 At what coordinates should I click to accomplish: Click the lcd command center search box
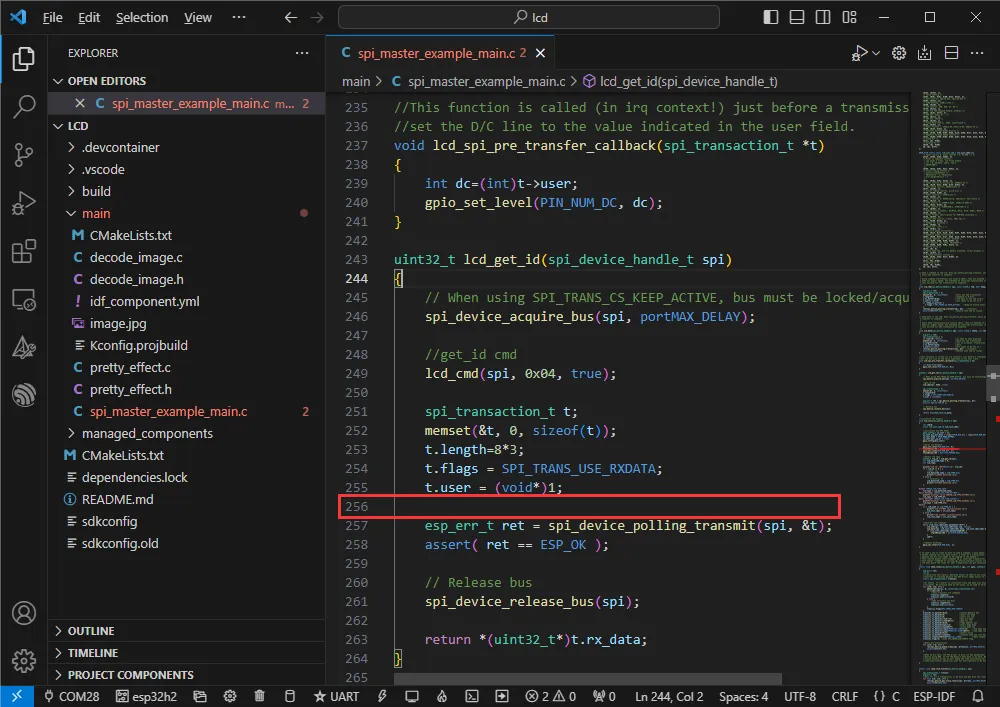coord(529,17)
